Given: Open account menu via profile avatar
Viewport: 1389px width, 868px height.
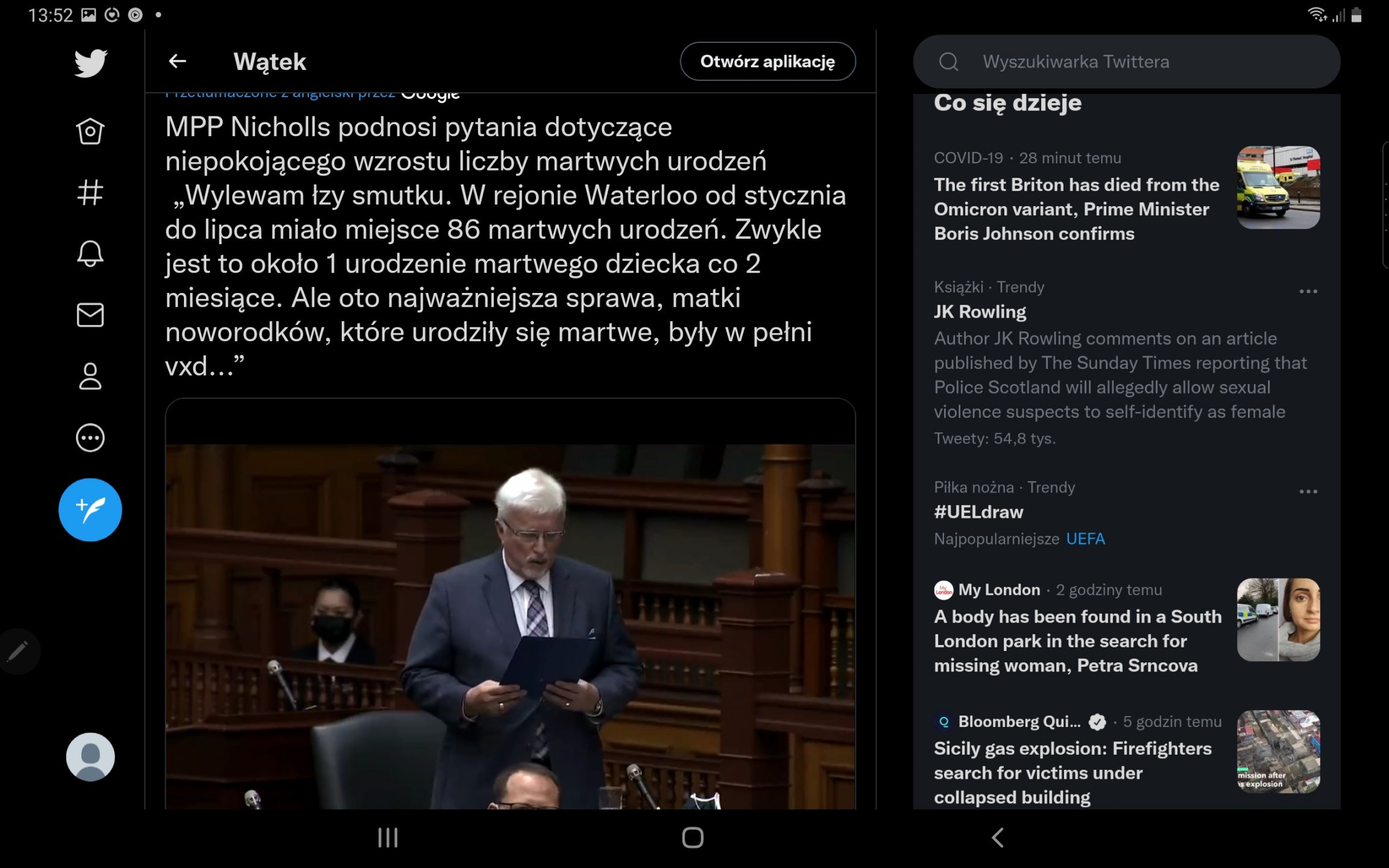Looking at the screenshot, I should pyautogui.click(x=90, y=756).
